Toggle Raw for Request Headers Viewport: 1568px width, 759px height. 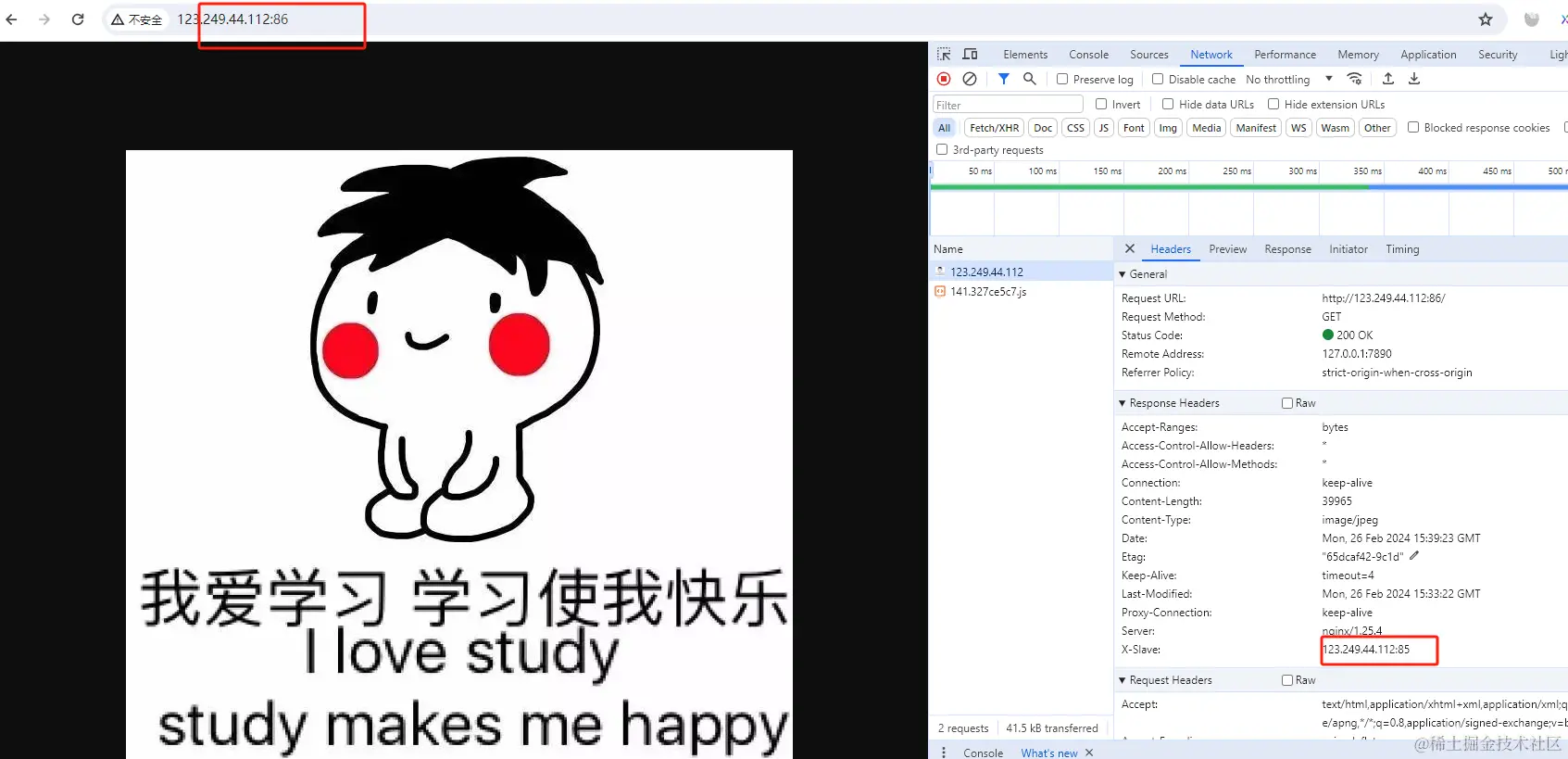click(x=1287, y=680)
